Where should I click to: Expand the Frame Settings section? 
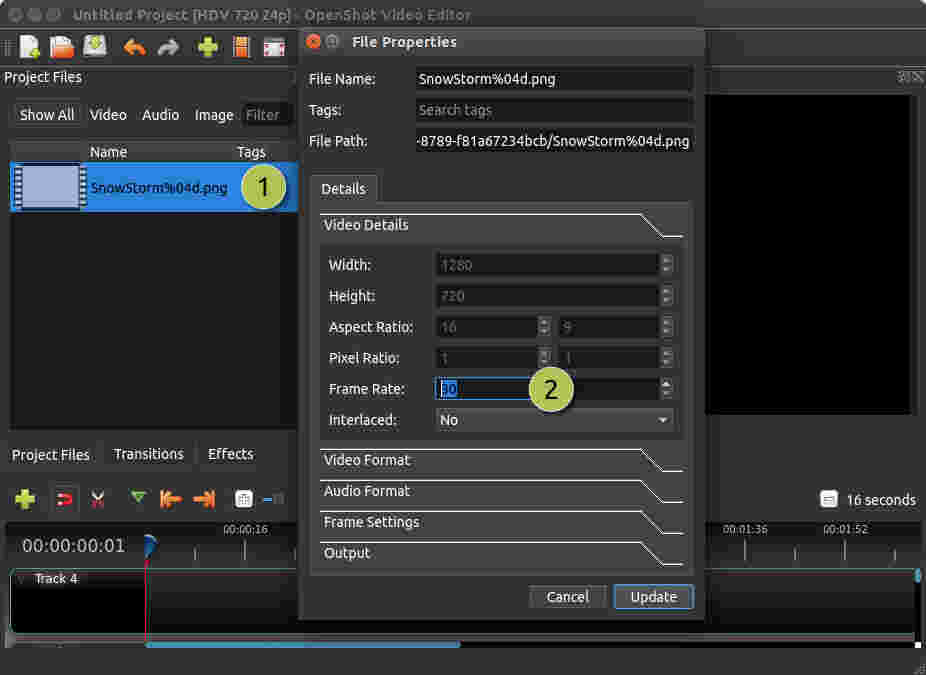click(371, 522)
